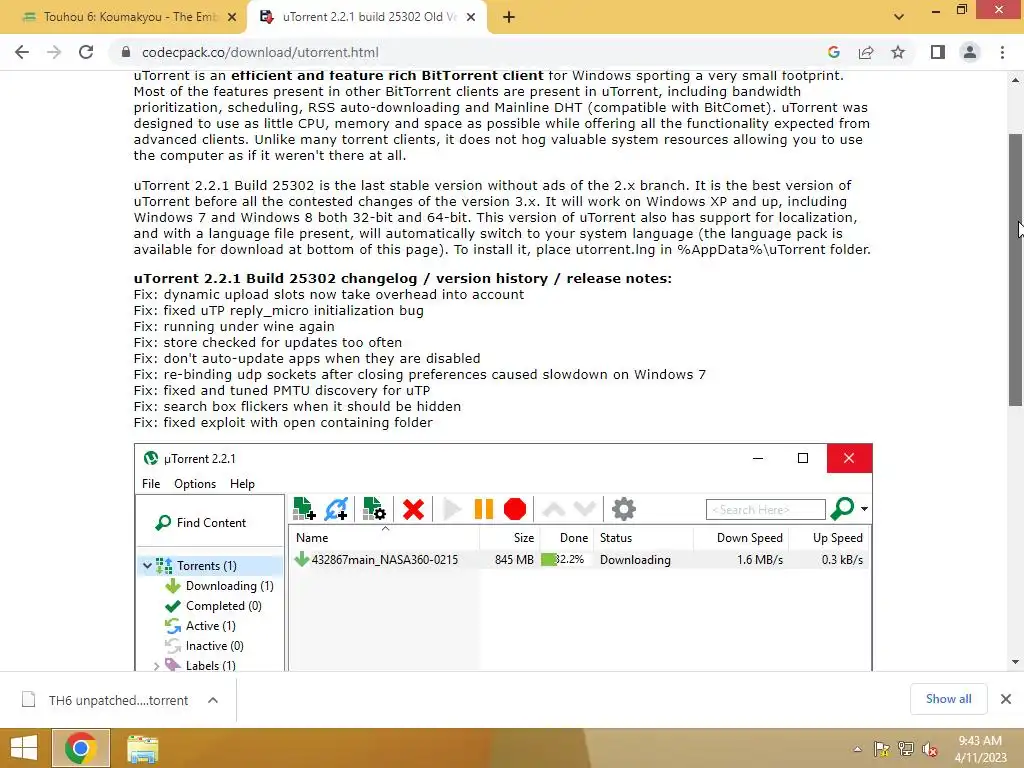Click the Status column header
Image resolution: width=1024 pixels, height=768 pixels.
click(x=643, y=537)
